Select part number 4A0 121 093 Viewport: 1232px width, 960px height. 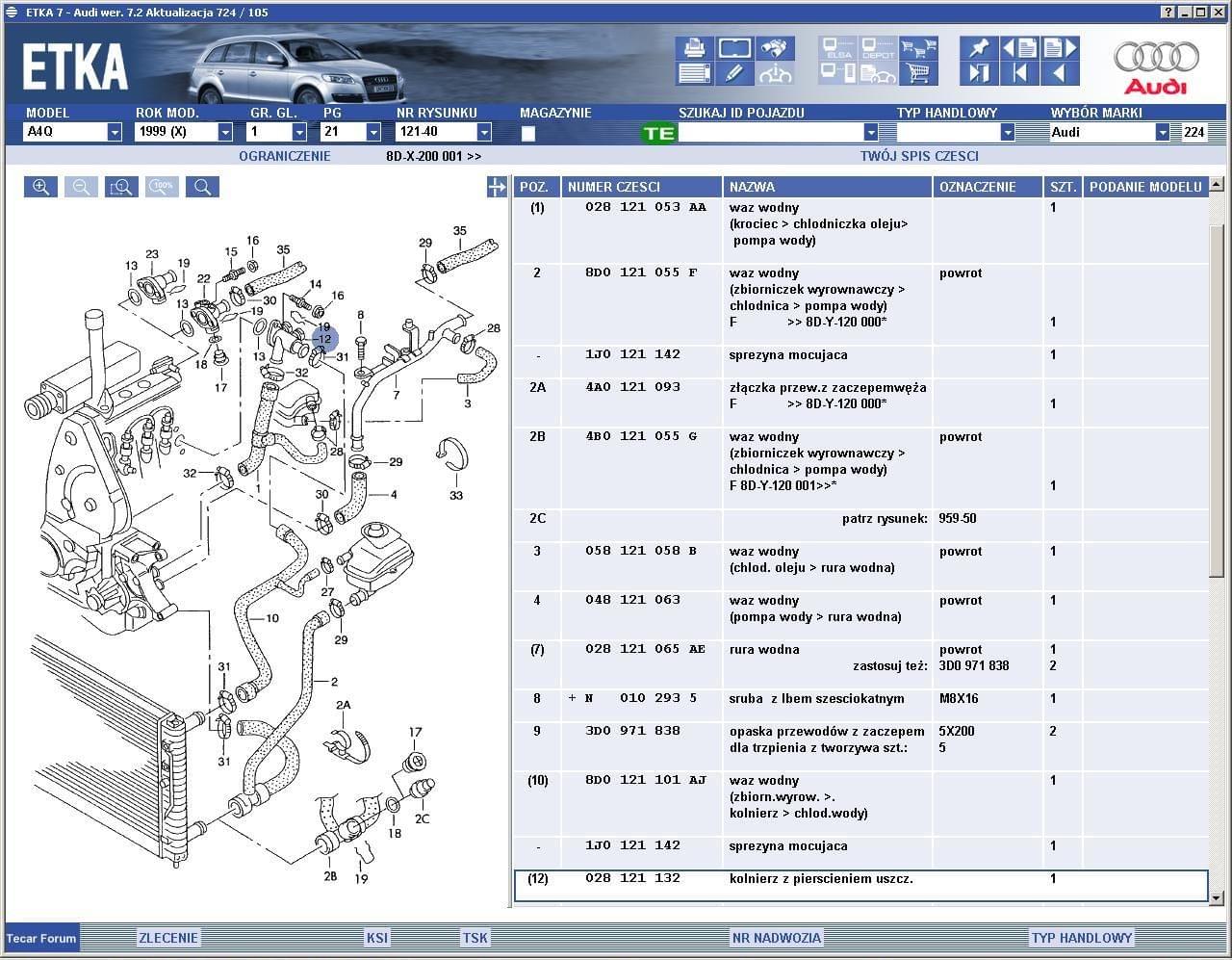click(632, 387)
